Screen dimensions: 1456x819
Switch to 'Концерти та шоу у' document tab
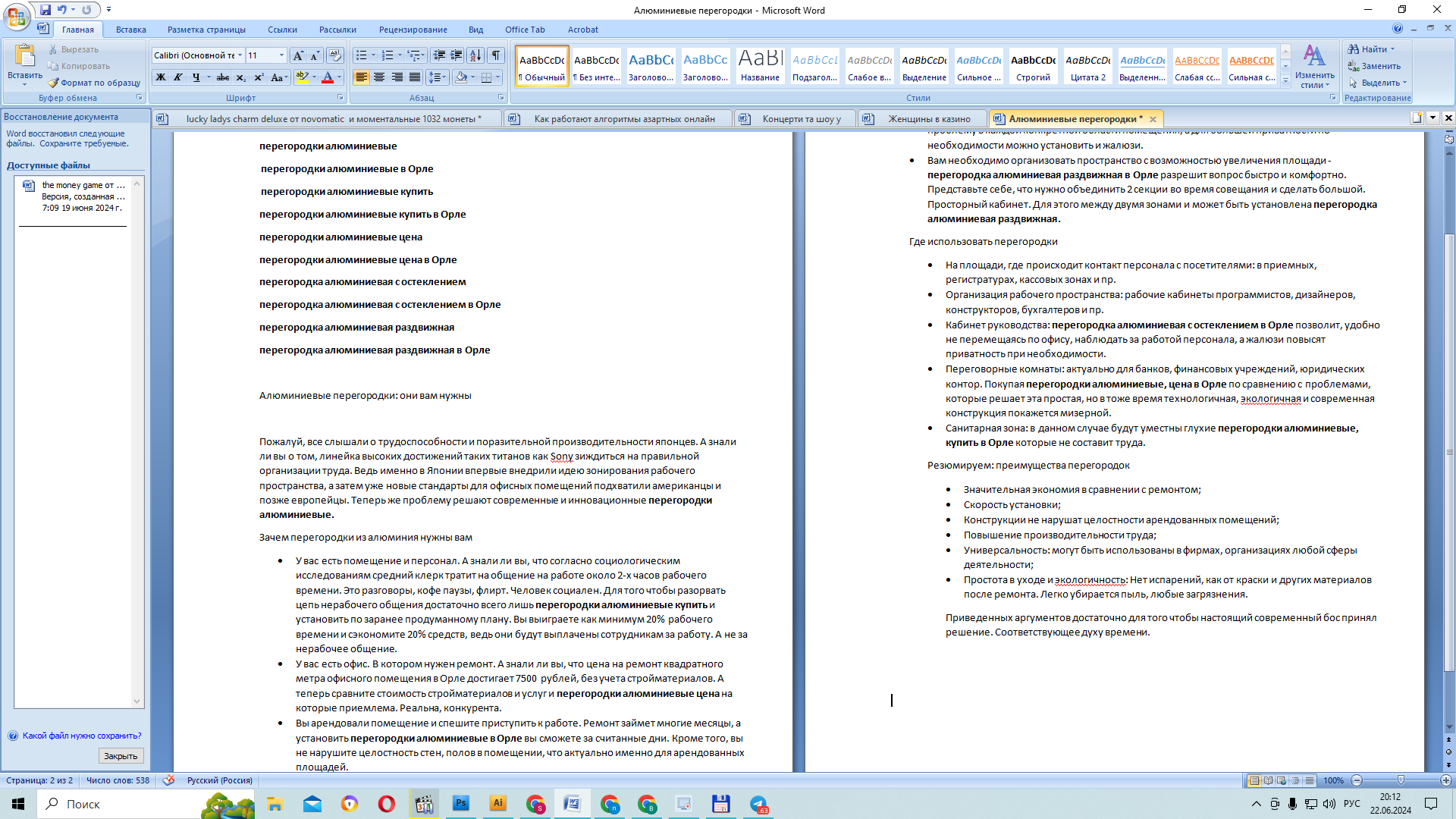point(795,119)
